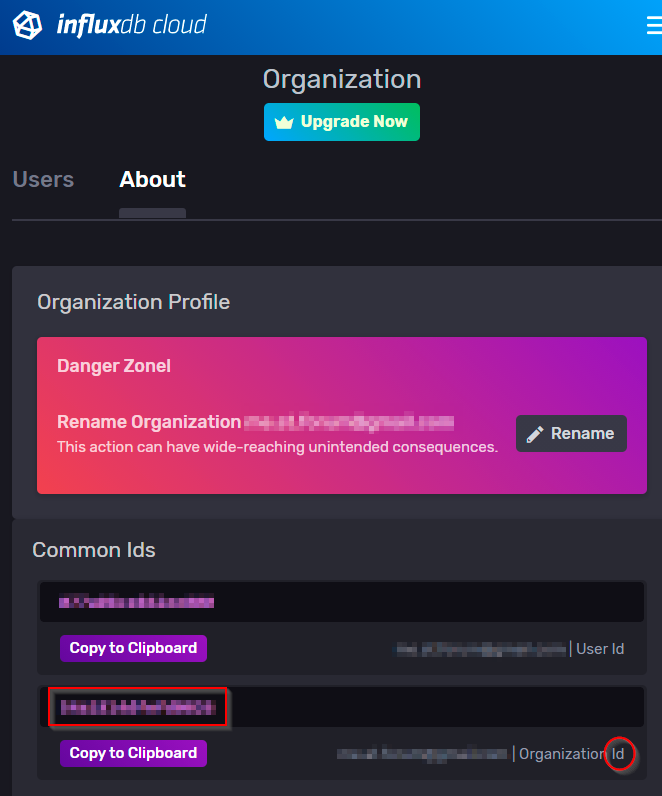Select the About tab
The image size is (662, 796).
[152, 179]
